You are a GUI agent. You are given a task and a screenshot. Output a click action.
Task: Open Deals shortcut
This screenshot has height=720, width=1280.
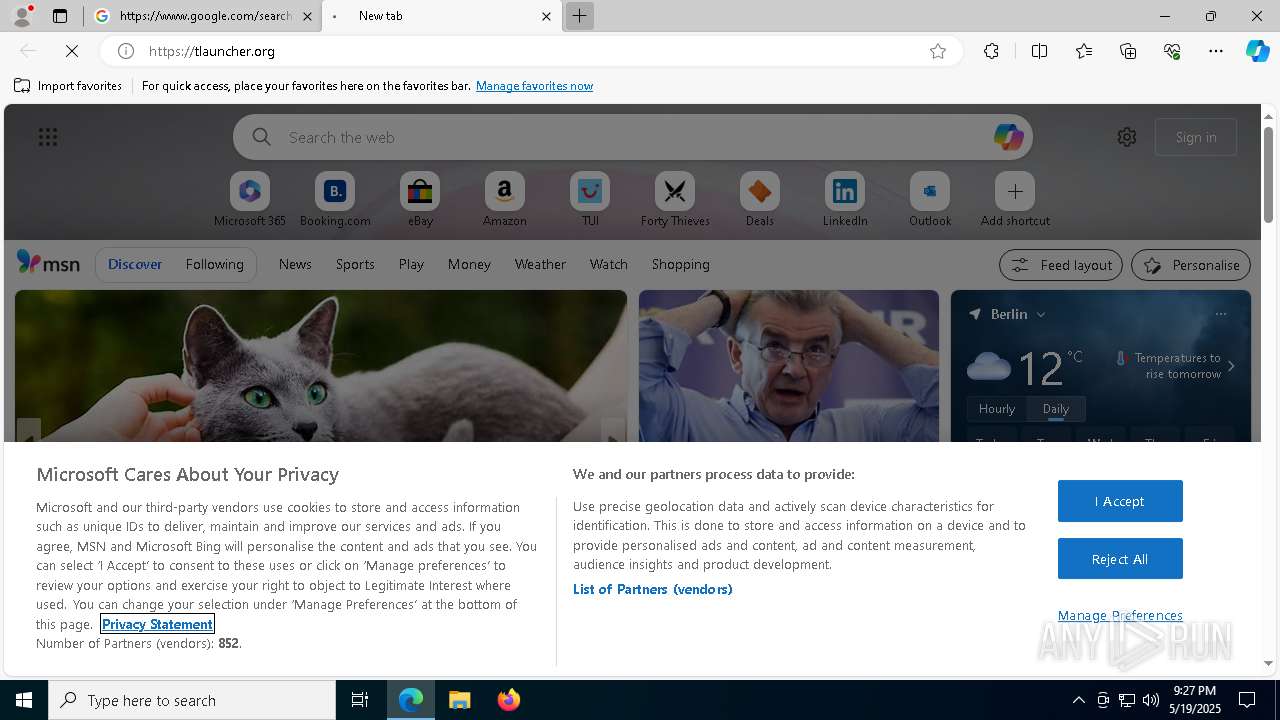[x=760, y=199]
